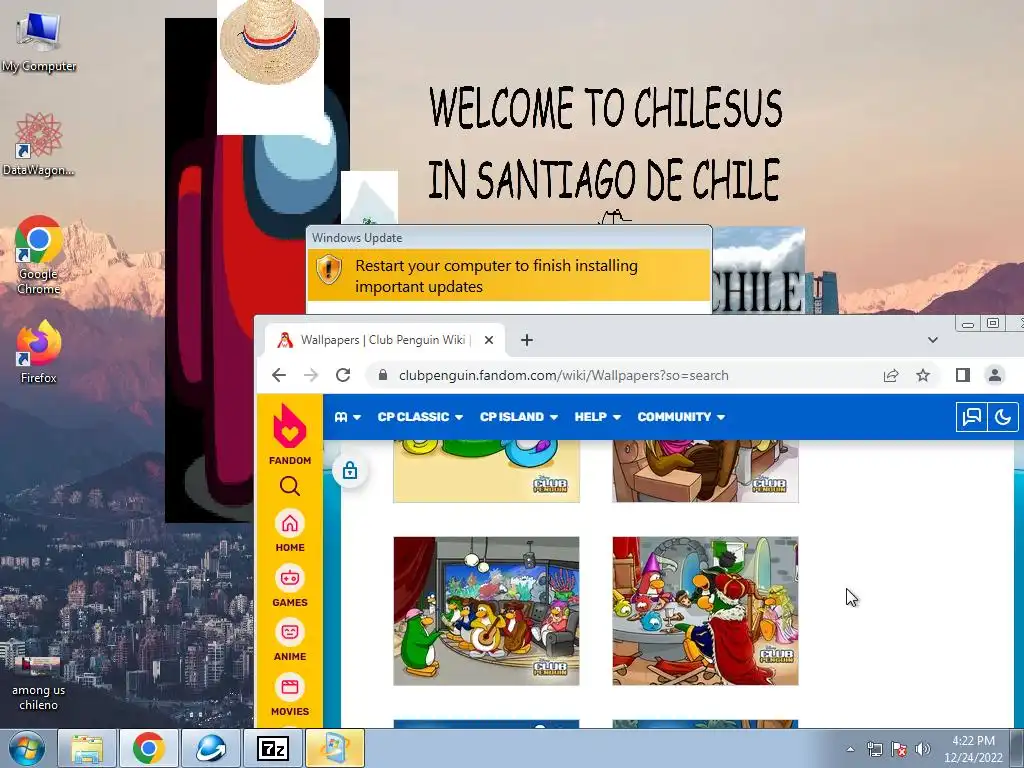Switch to Chrome via taskbar icon
Image resolution: width=1024 pixels, height=768 pixels.
click(148, 748)
